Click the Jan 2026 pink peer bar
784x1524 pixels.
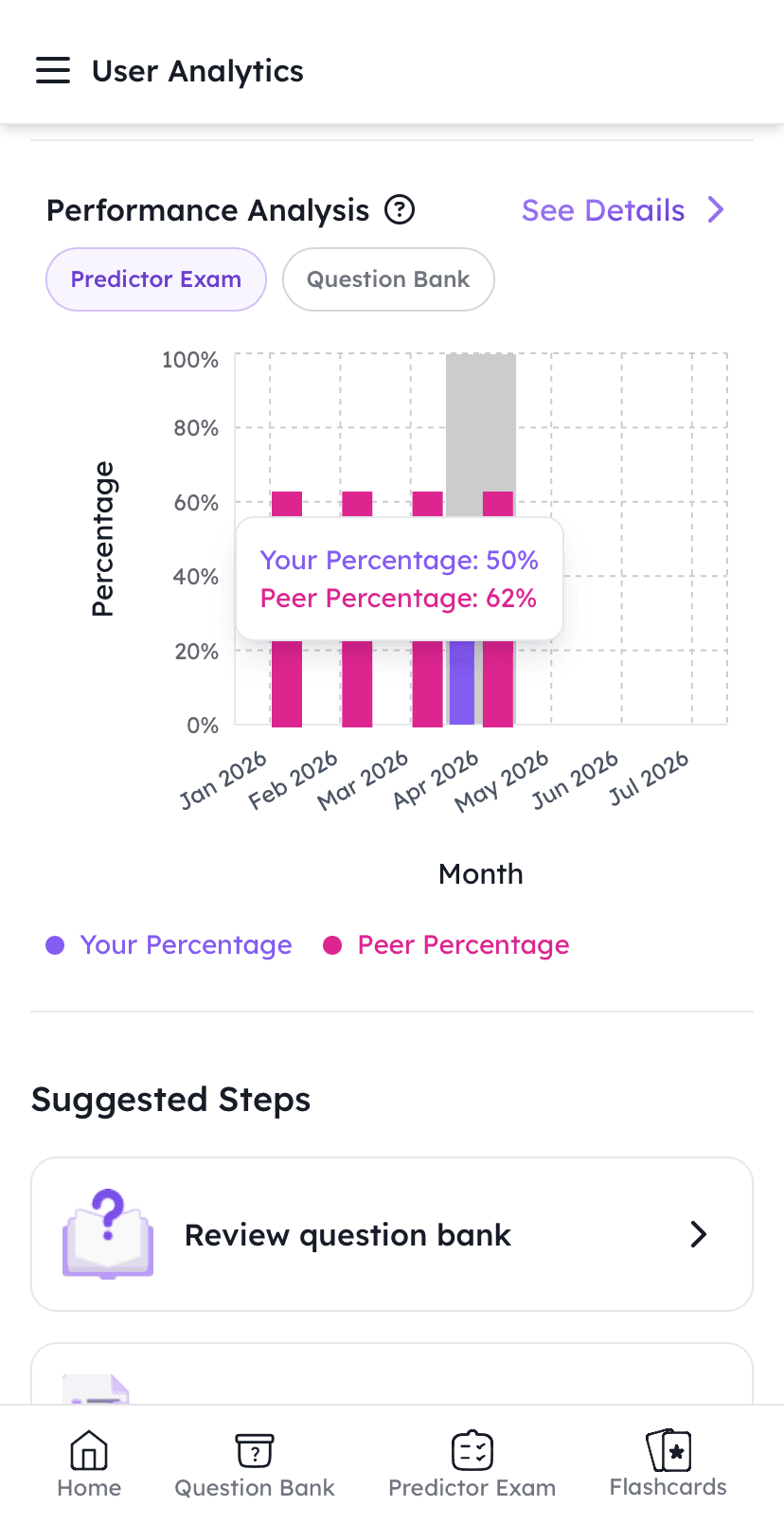click(x=287, y=683)
